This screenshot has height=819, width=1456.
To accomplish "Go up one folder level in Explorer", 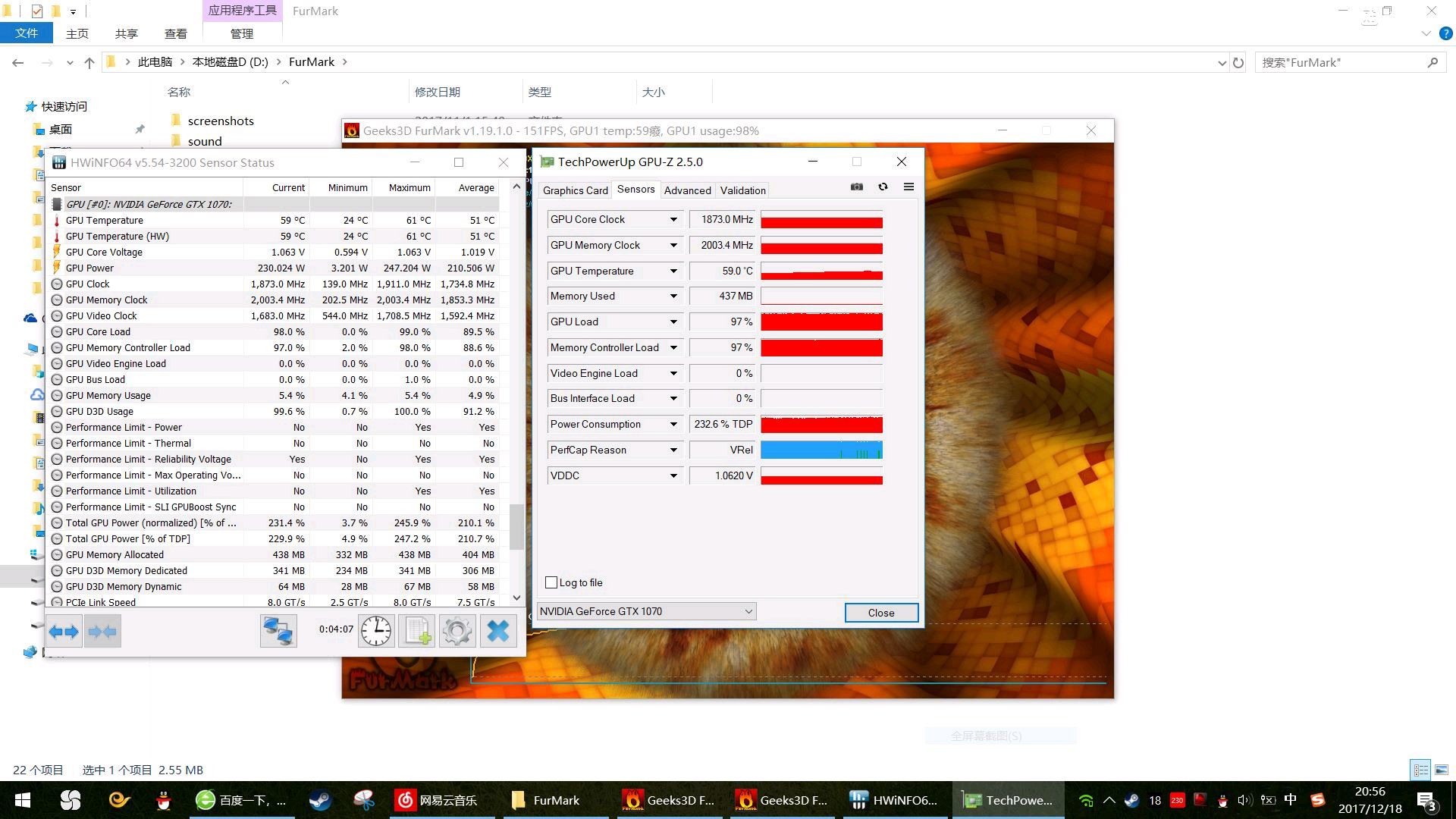I will coord(89,62).
